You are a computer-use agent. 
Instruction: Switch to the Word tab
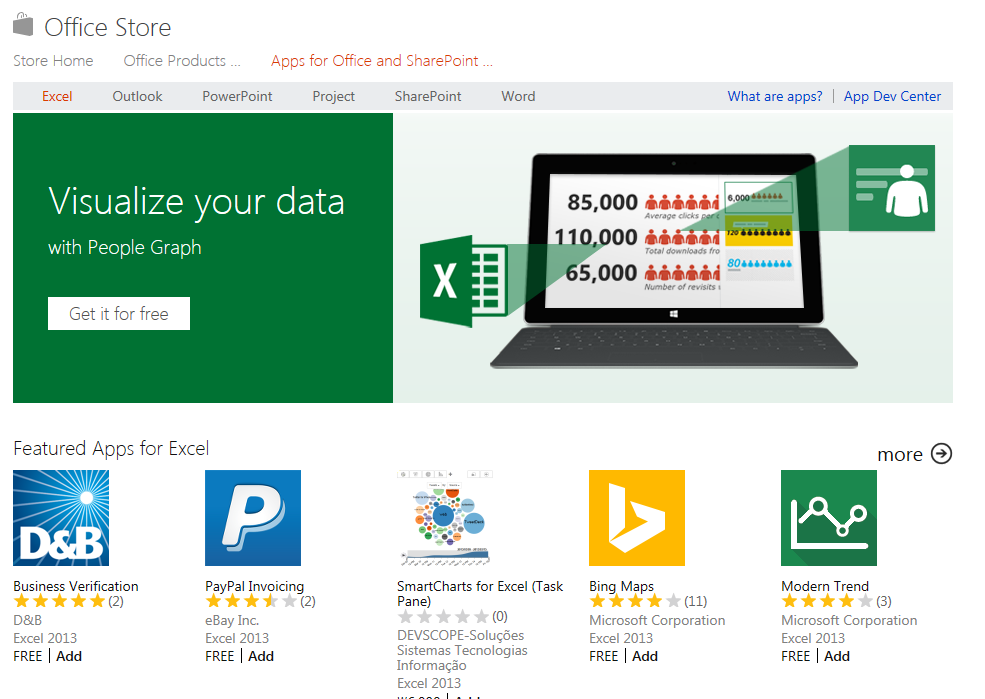[x=518, y=96]
